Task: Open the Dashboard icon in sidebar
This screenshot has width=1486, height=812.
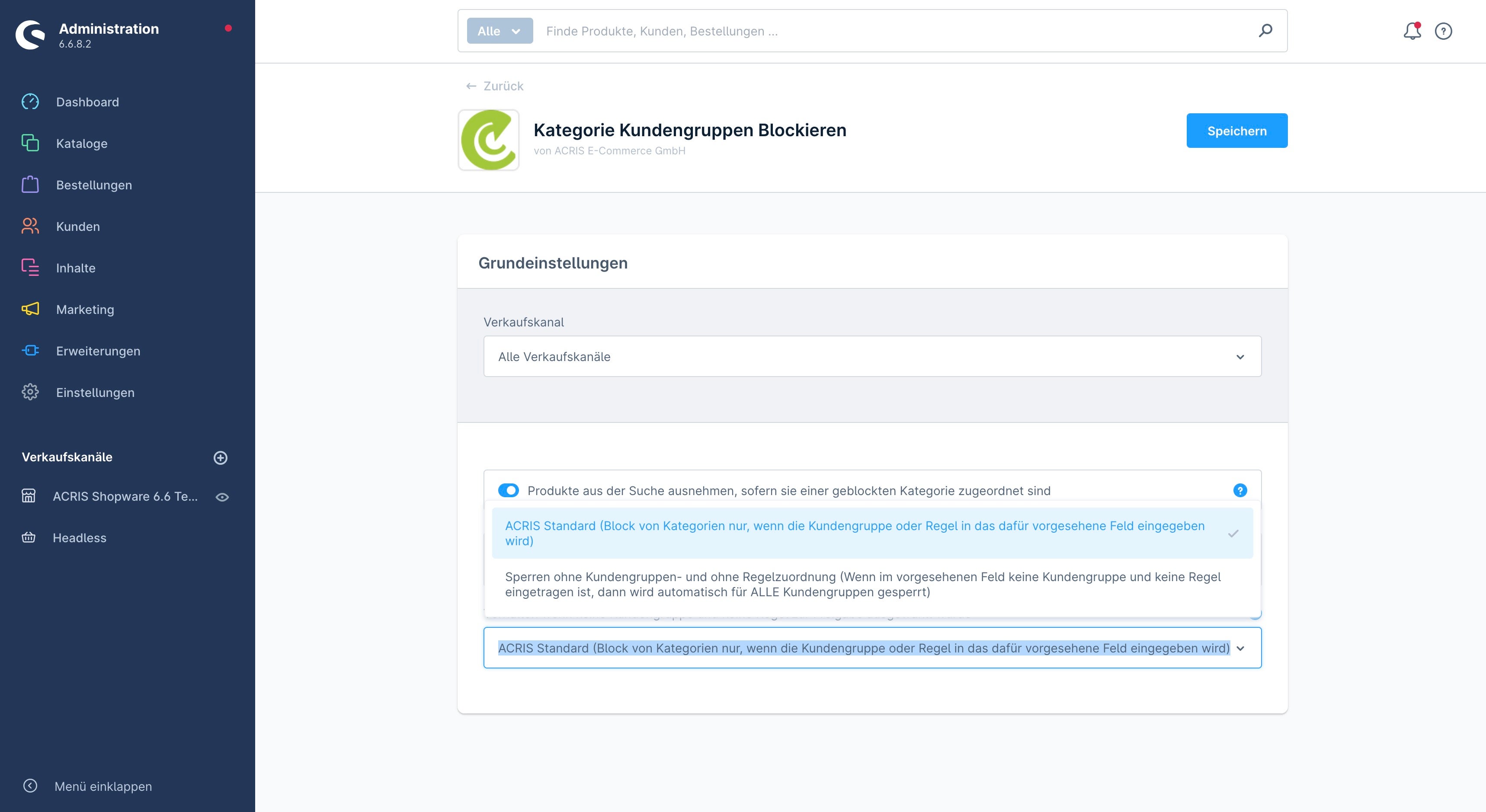Action: 30,102
